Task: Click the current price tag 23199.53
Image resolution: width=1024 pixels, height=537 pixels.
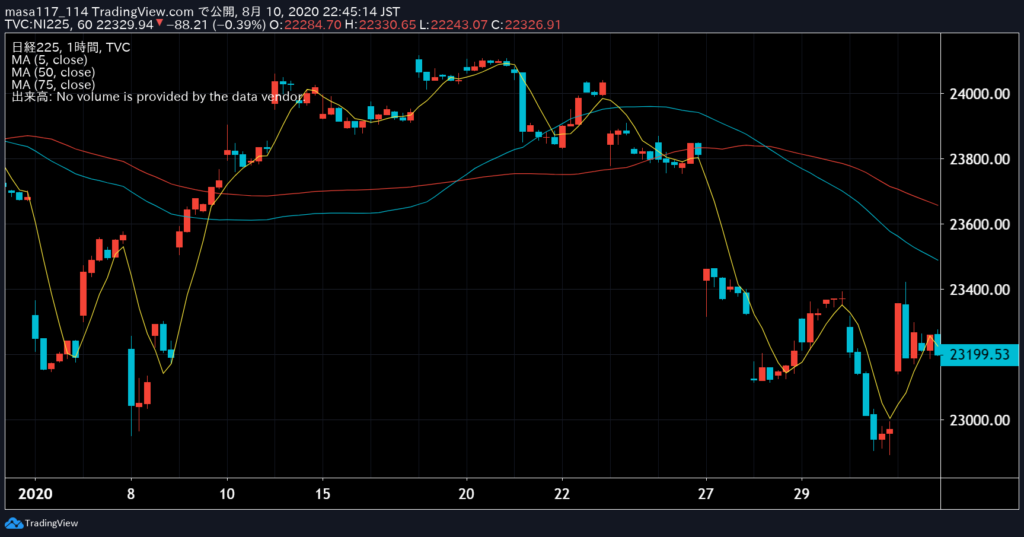Action: tap(979, 355)
